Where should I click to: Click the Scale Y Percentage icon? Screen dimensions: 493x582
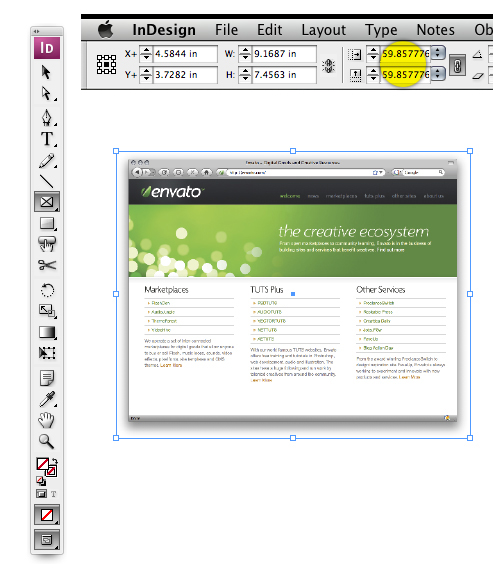click(x=355, y=75)
